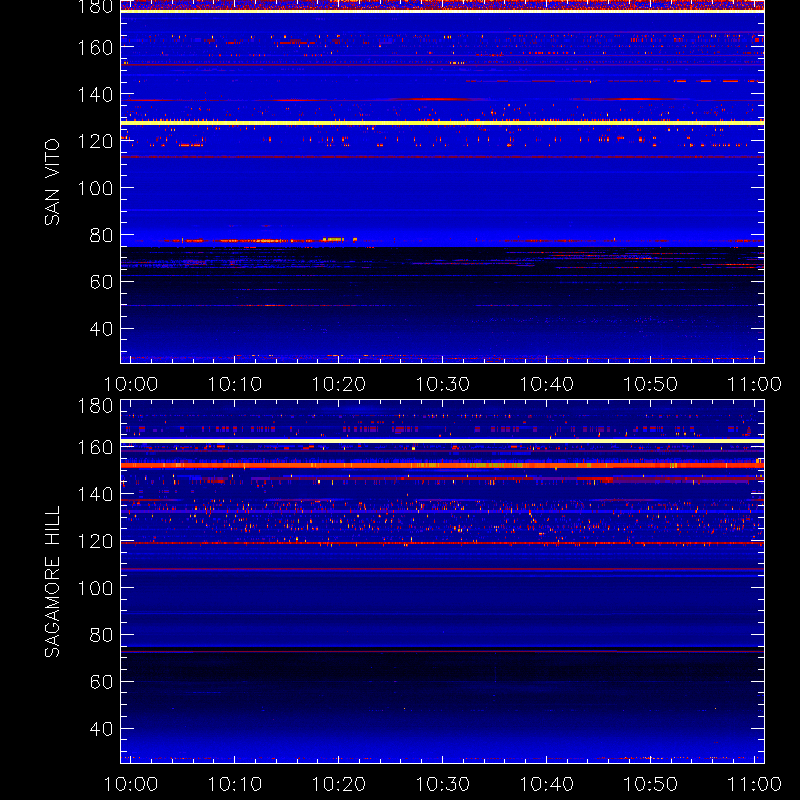
Task: Choose the 80 label on Sagamore Hill axis
Action: pos(101,635)
